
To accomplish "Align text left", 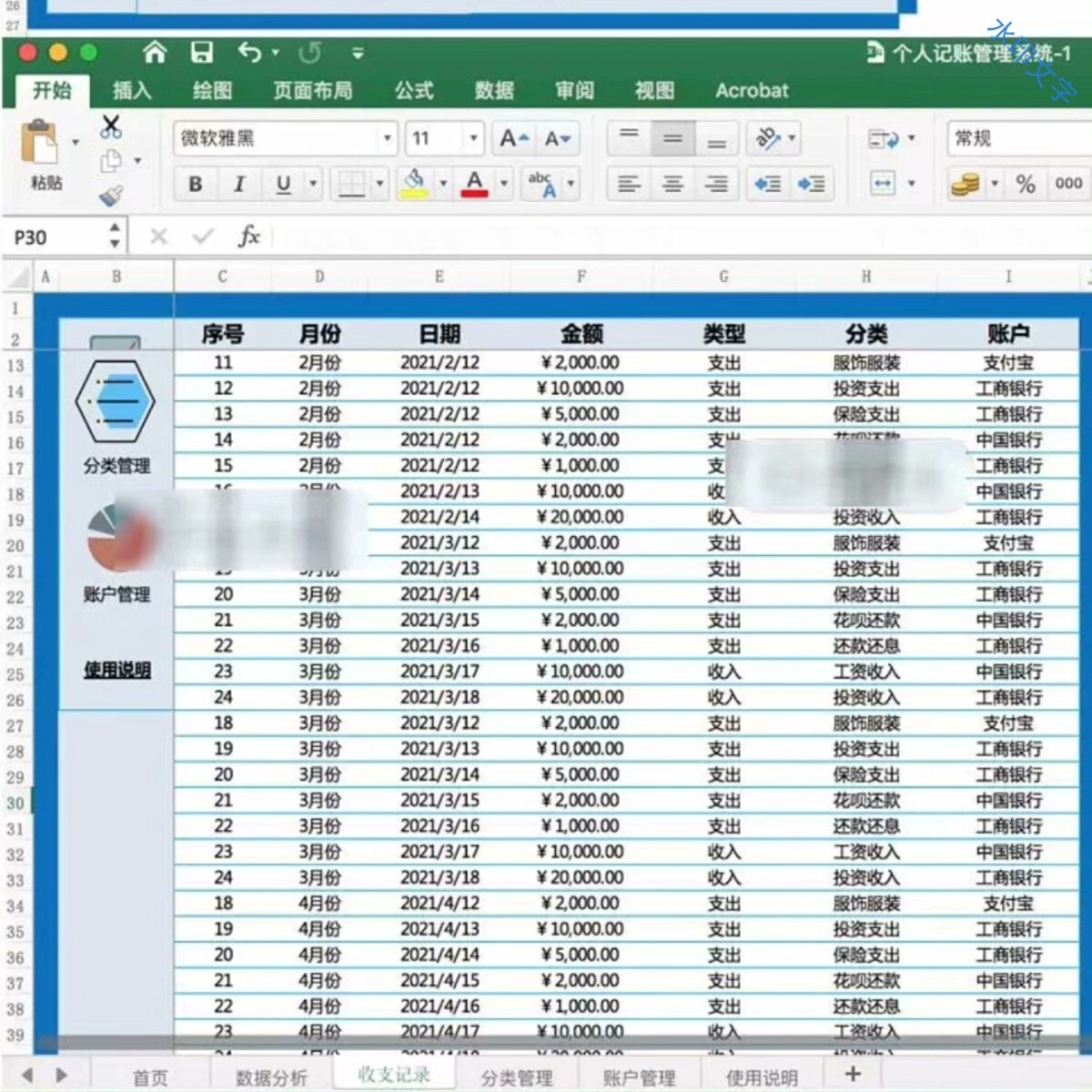I will (629, 185).
